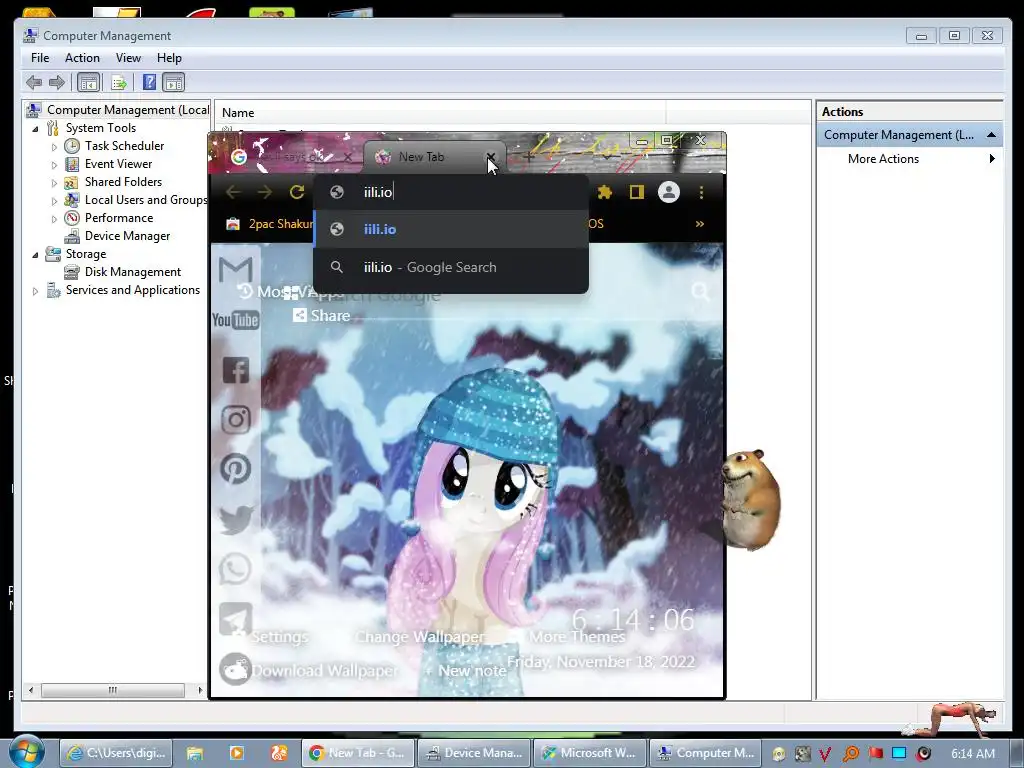Open the Action menu
The width and height of the screenshot is (1024, 768).
coord(82,58)
